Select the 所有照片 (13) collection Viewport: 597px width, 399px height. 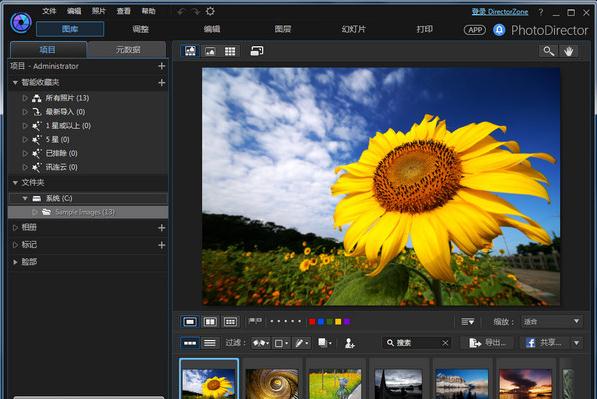[x=67, y=98]
